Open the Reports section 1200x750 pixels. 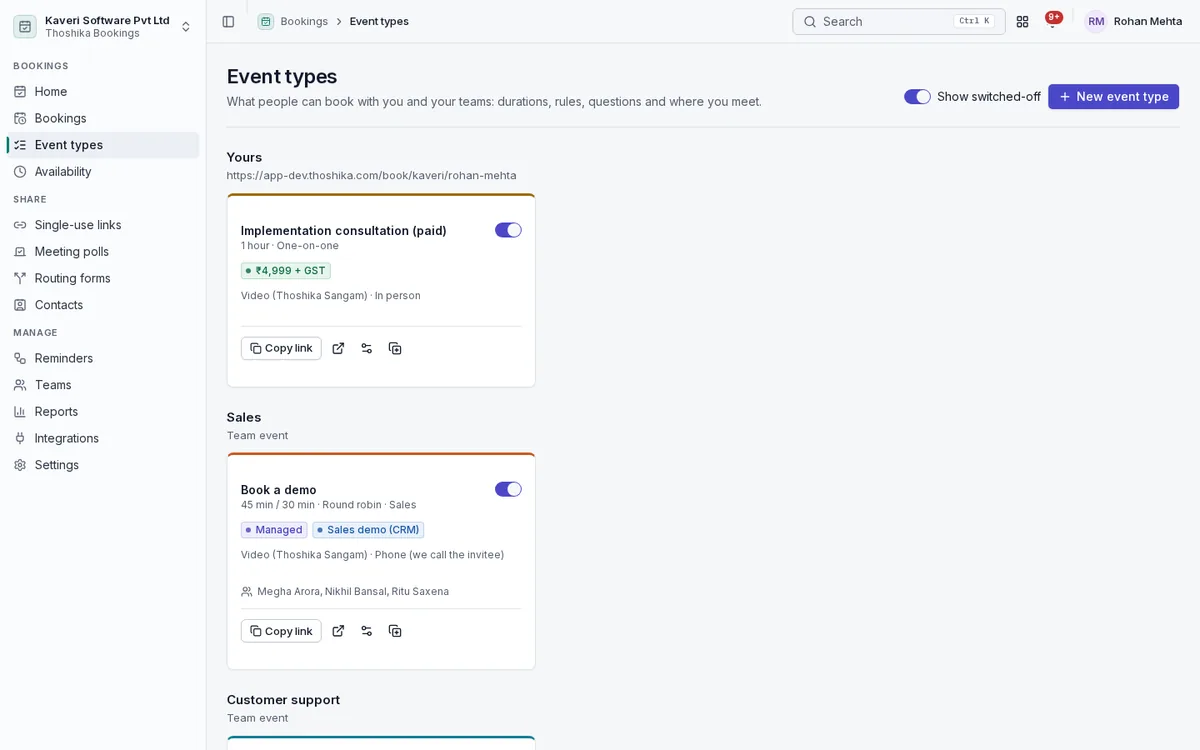click(103, 411)
